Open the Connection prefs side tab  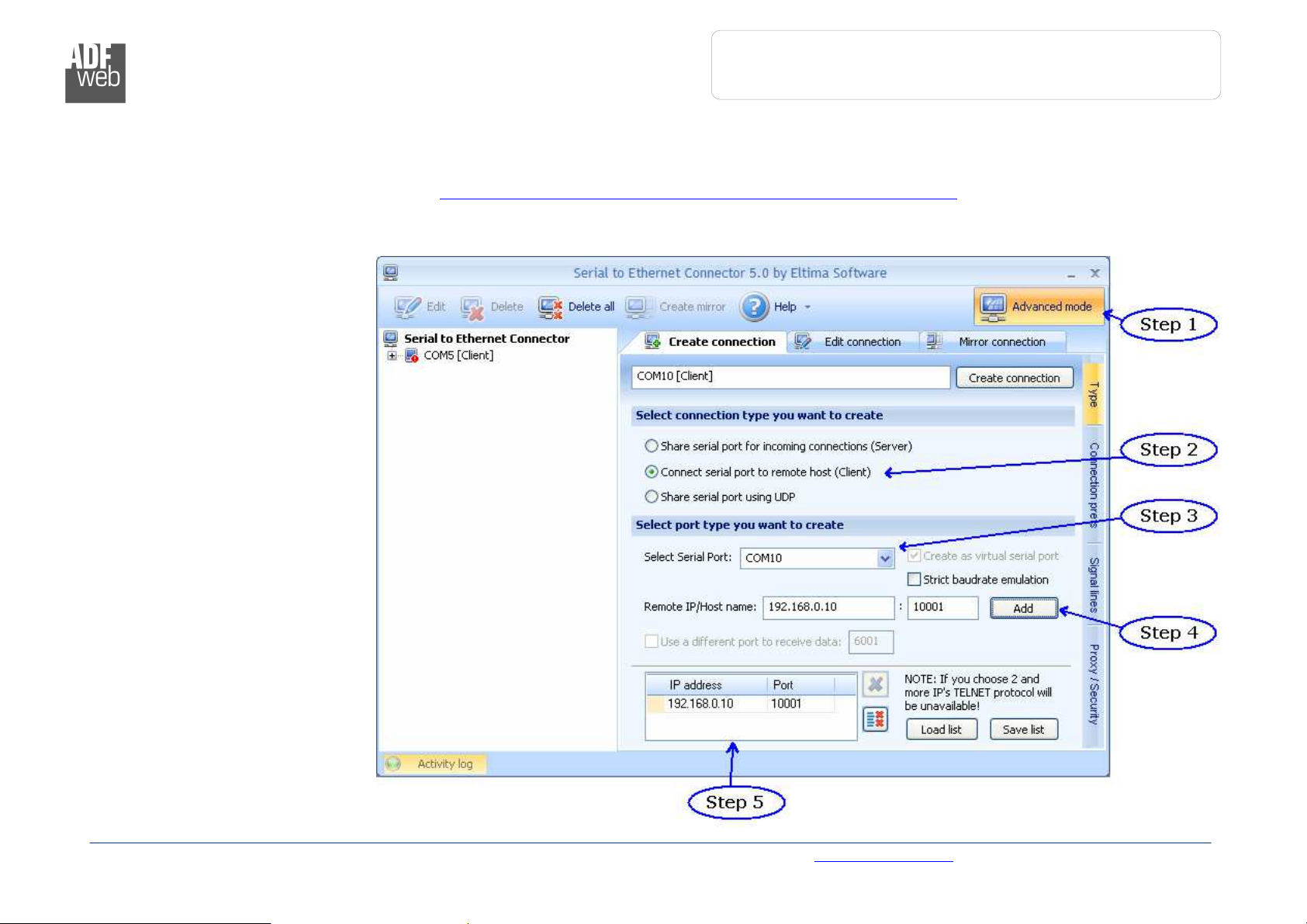click(1093, 485)
